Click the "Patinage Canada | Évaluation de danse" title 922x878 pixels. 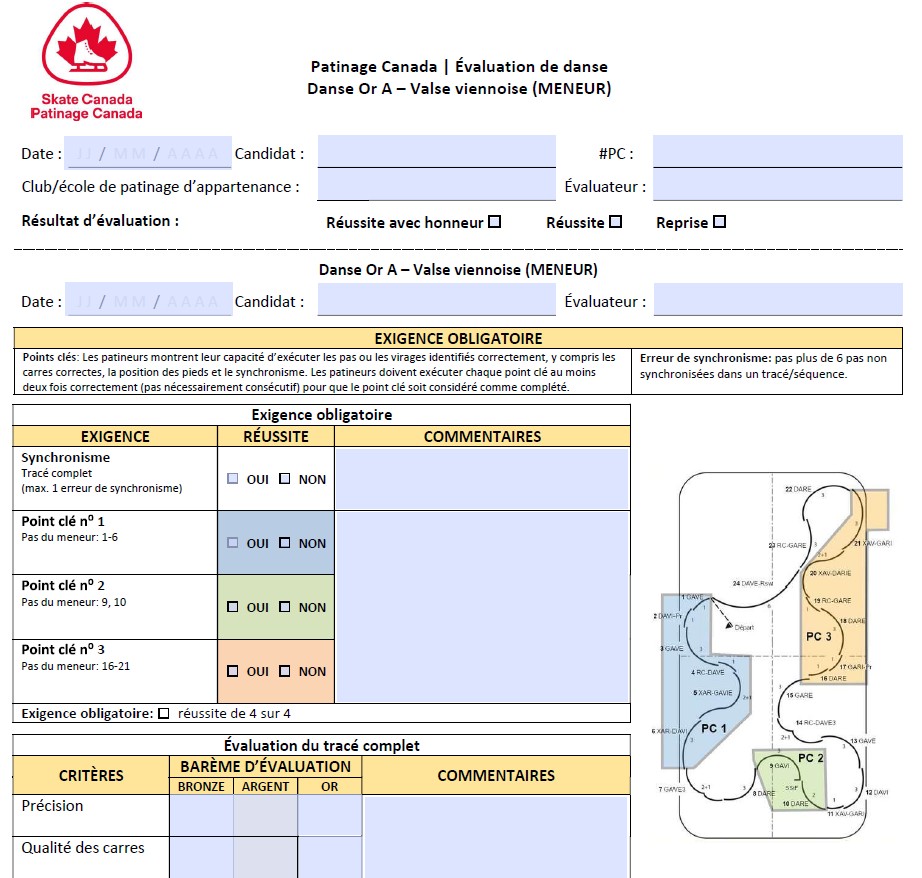click(x=459, y=66)
